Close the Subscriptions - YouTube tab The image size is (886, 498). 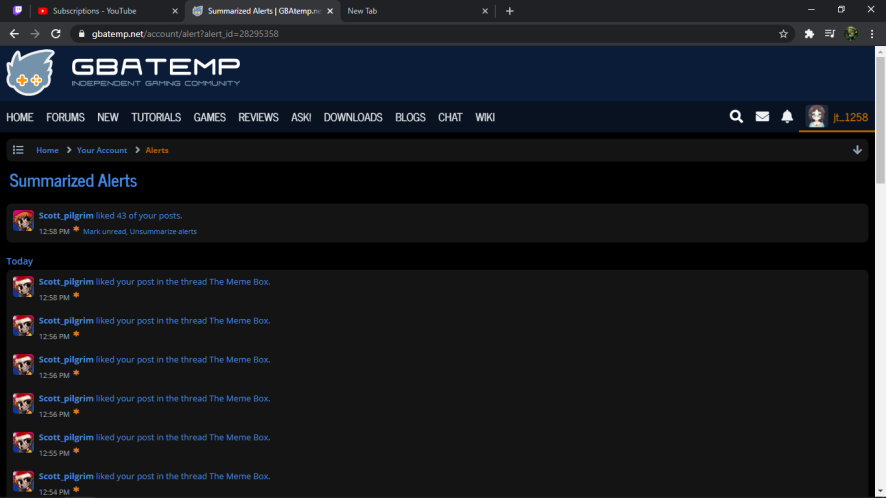[175, 11]
